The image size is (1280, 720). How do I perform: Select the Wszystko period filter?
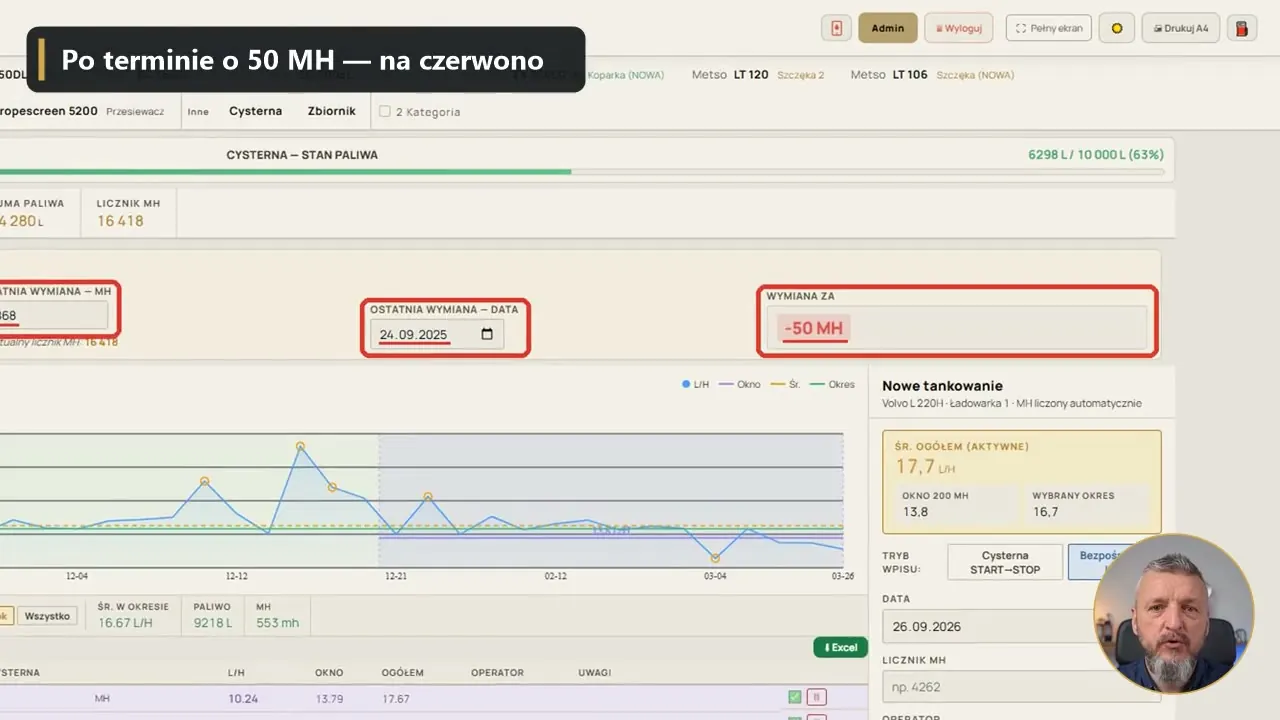pos(47,616)
